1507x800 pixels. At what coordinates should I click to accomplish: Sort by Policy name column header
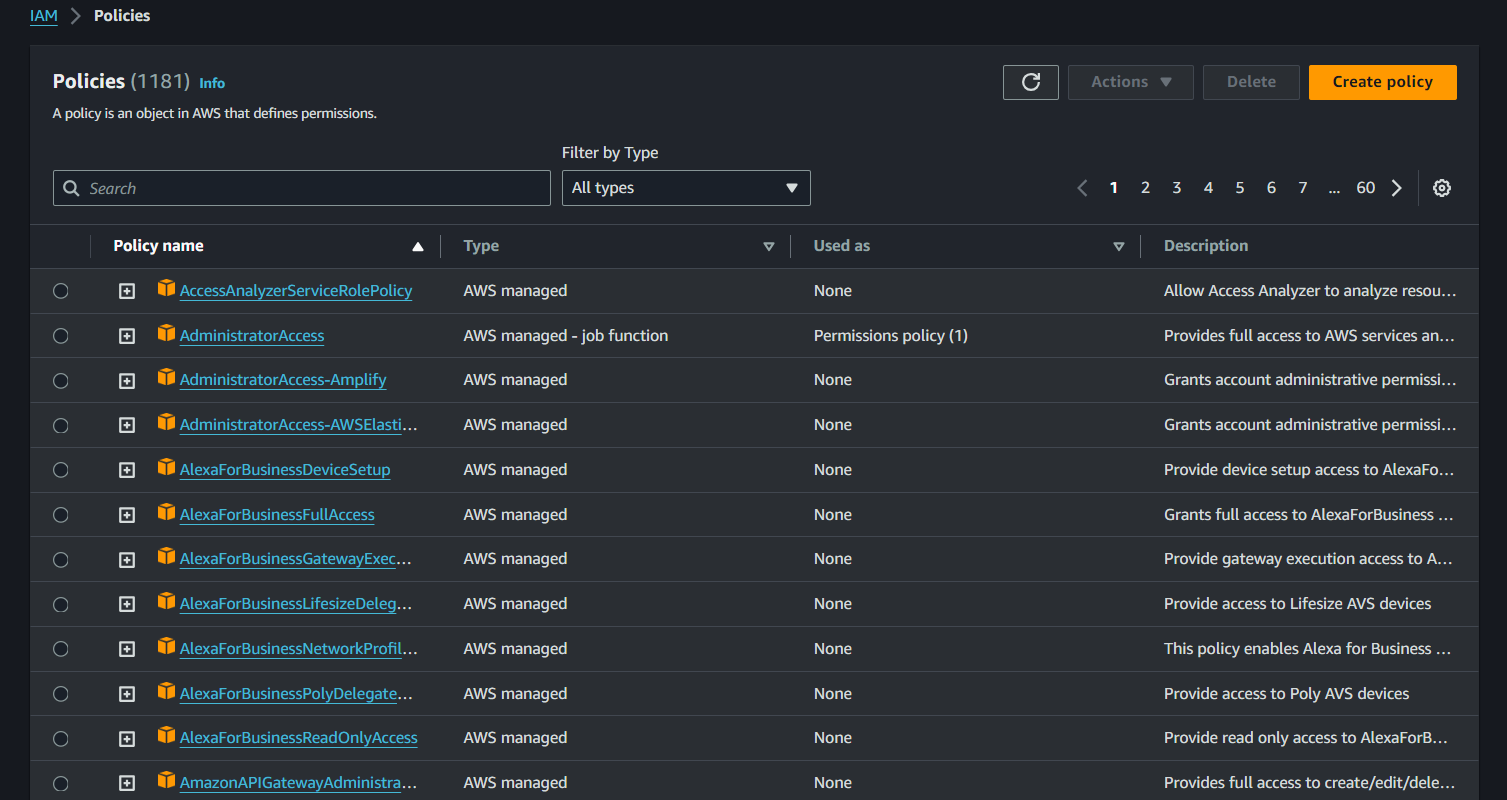(x=158, y=246)
